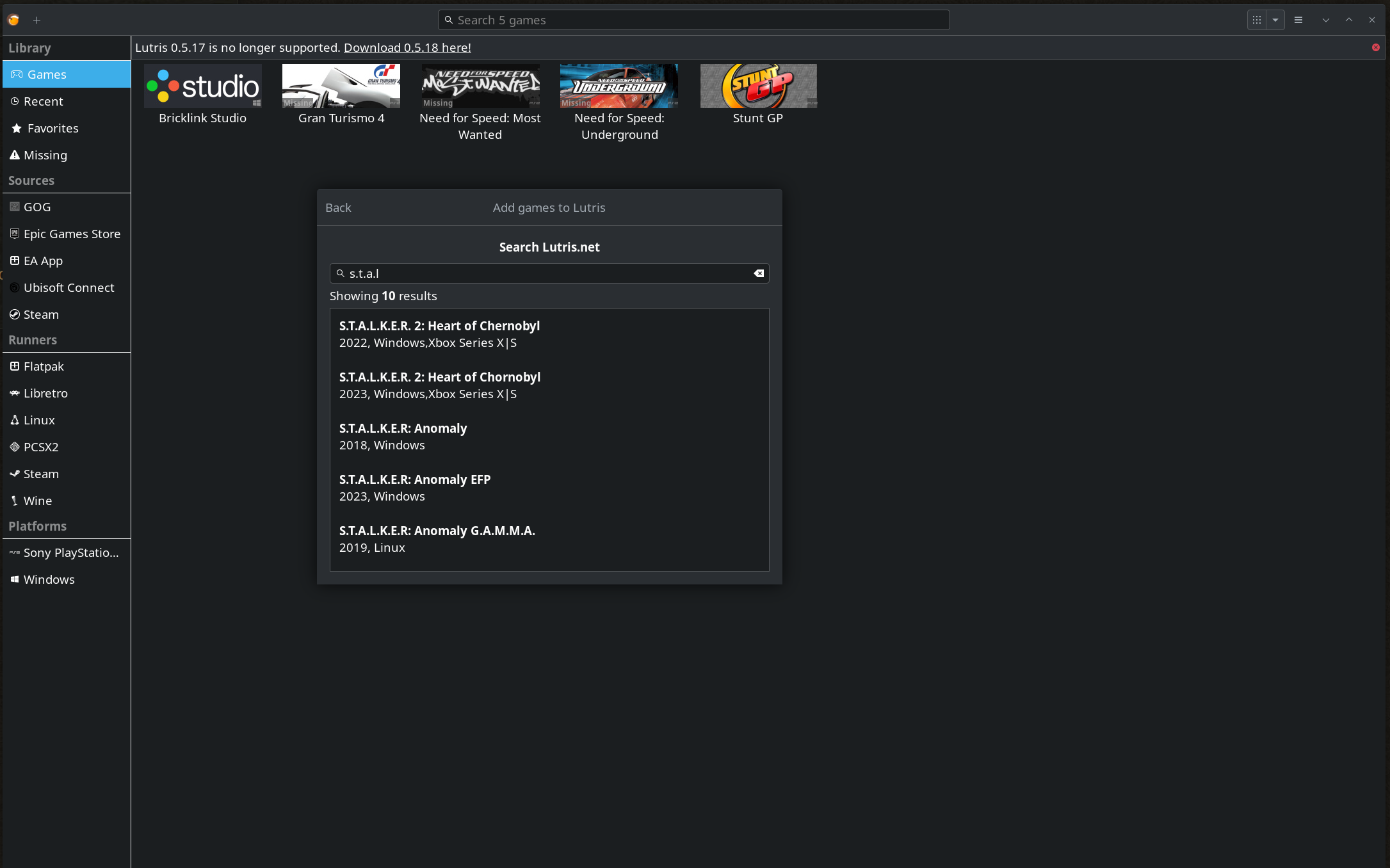Click the Steam source logo icon
This screenshot has height=868, width=1390.
coord(15,314)
